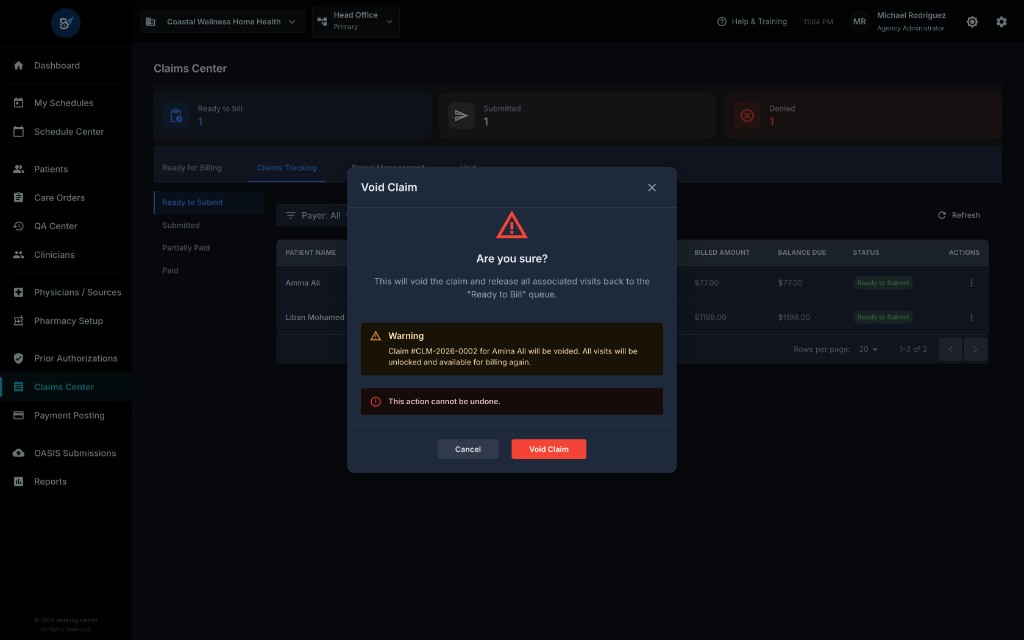Image resolution: width=1024 pixels, height=640 pixels.
Task: Confirm with red Void Claim button
Action: (549, 449)
